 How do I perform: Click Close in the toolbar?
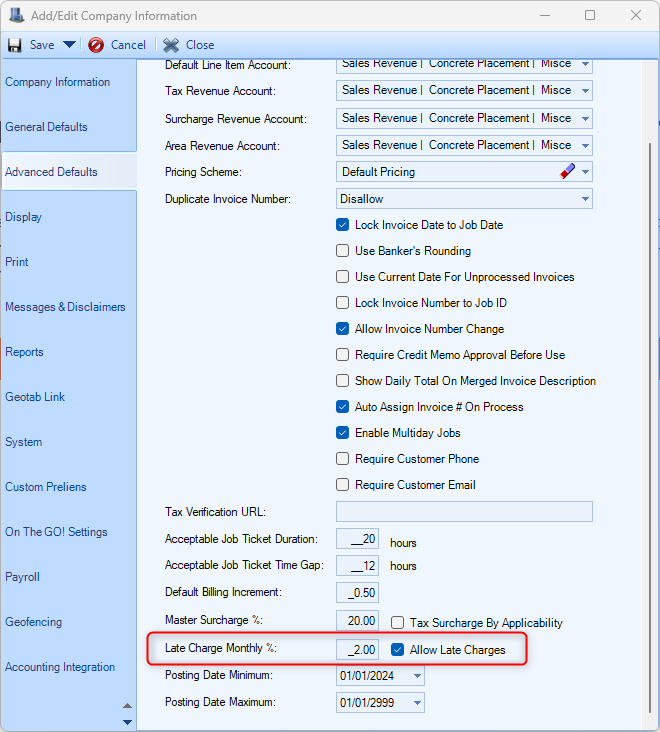[x=200, y=45]
